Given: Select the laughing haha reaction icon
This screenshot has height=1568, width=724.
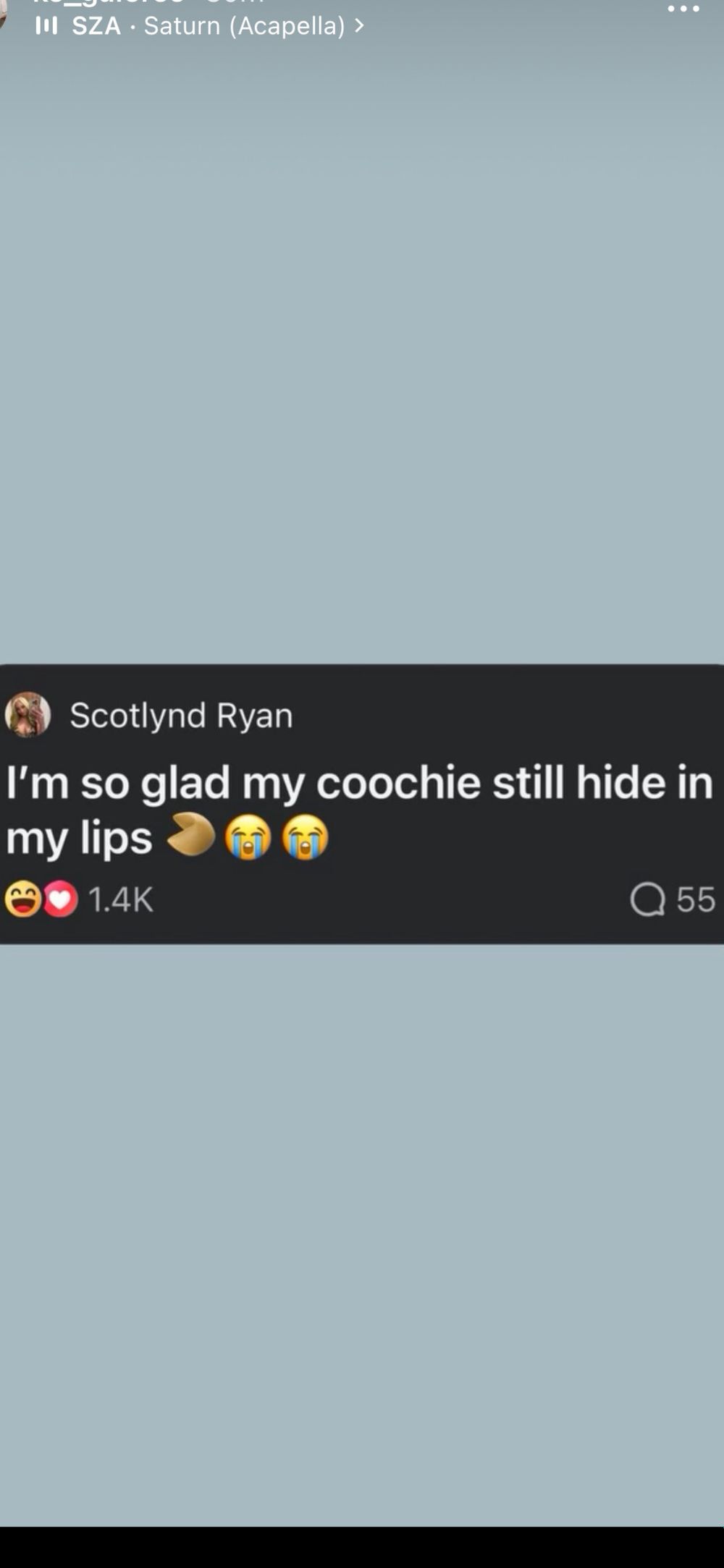Looking at the screenshot, I should [22, 899].
